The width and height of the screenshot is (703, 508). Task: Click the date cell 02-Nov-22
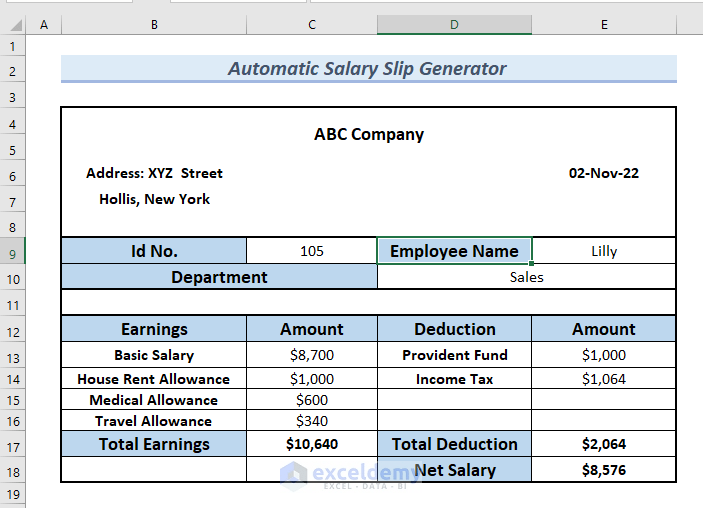[603, 173]
